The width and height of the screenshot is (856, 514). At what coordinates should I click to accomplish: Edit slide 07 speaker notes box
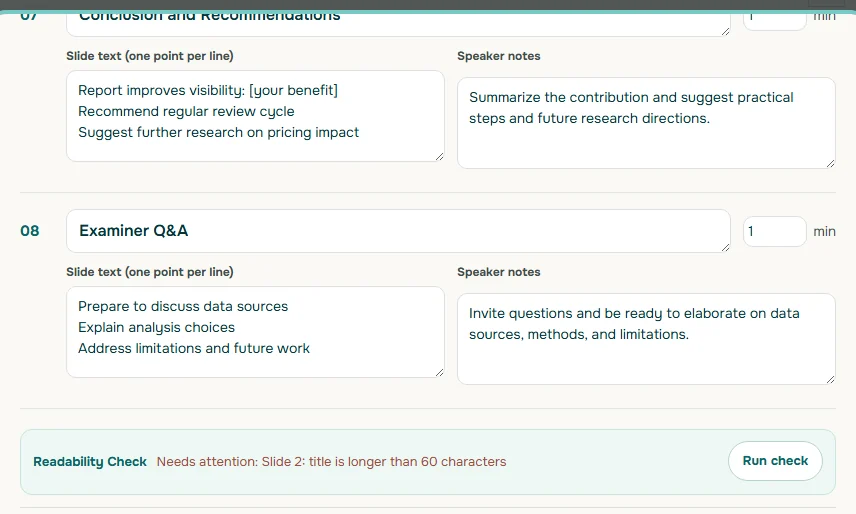646,123
